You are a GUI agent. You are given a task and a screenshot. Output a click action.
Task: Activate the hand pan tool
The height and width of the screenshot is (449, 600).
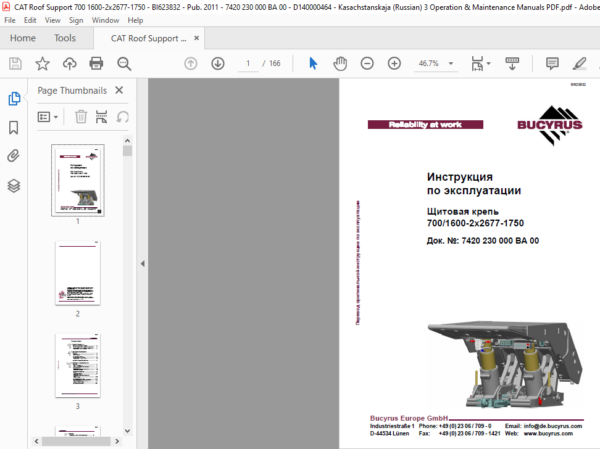pos(340,64)
